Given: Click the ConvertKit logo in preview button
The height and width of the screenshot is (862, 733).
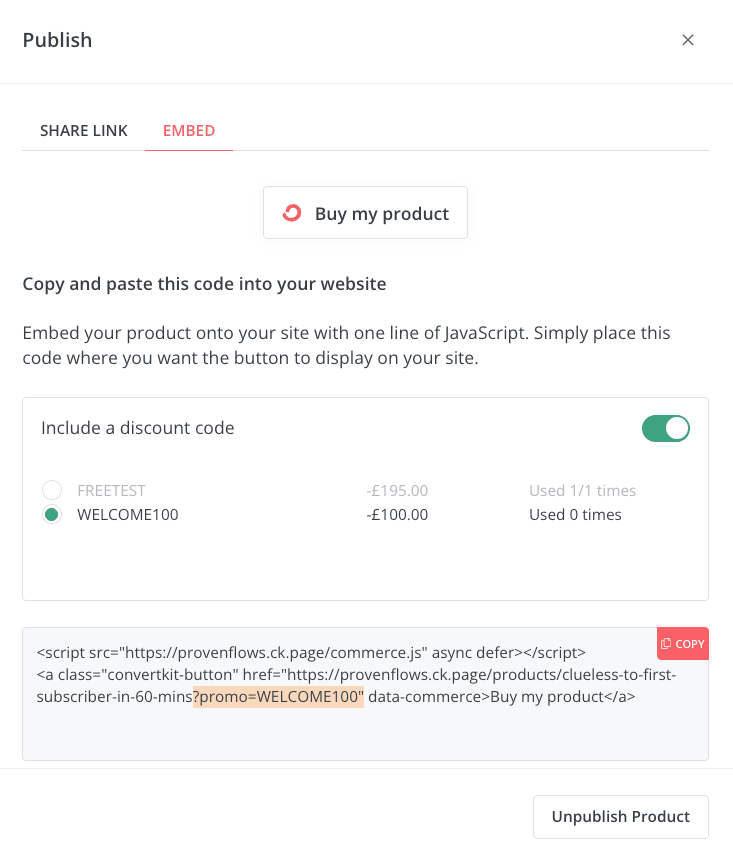Looking at the screenshot, I should point(292,213).
